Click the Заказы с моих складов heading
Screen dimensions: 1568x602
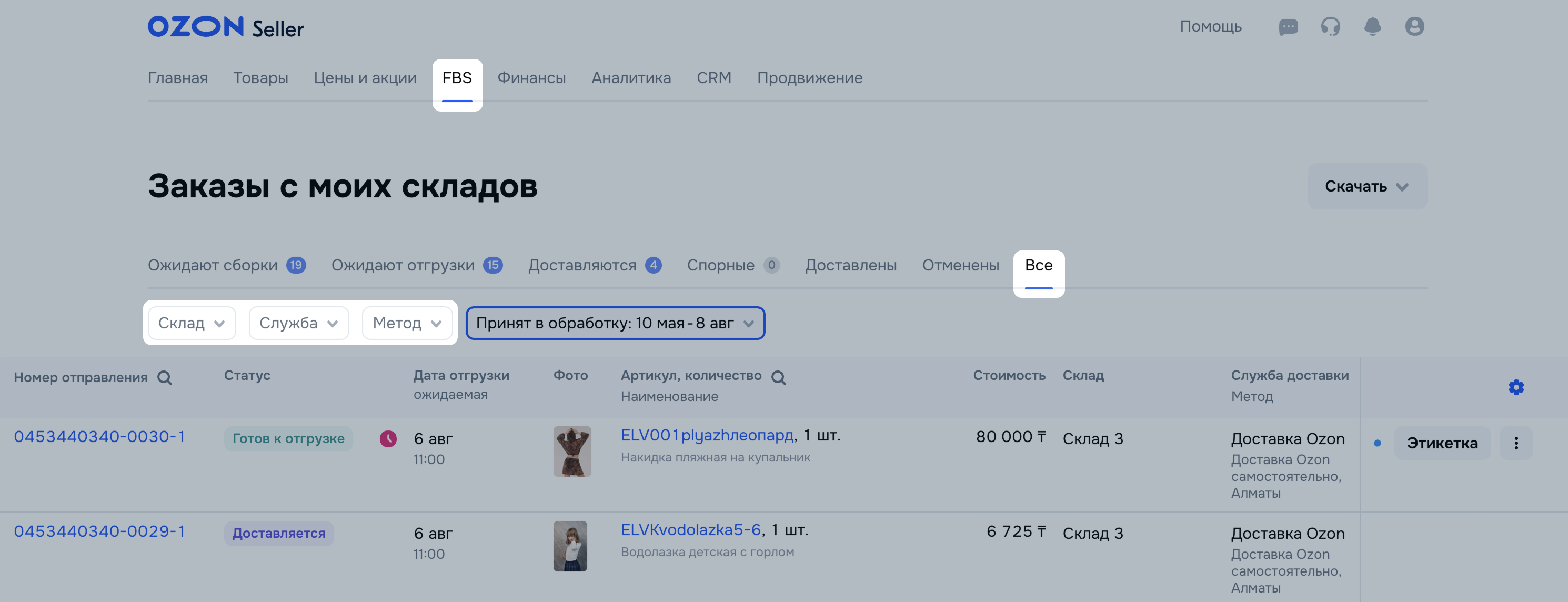(x=343, y=186)
